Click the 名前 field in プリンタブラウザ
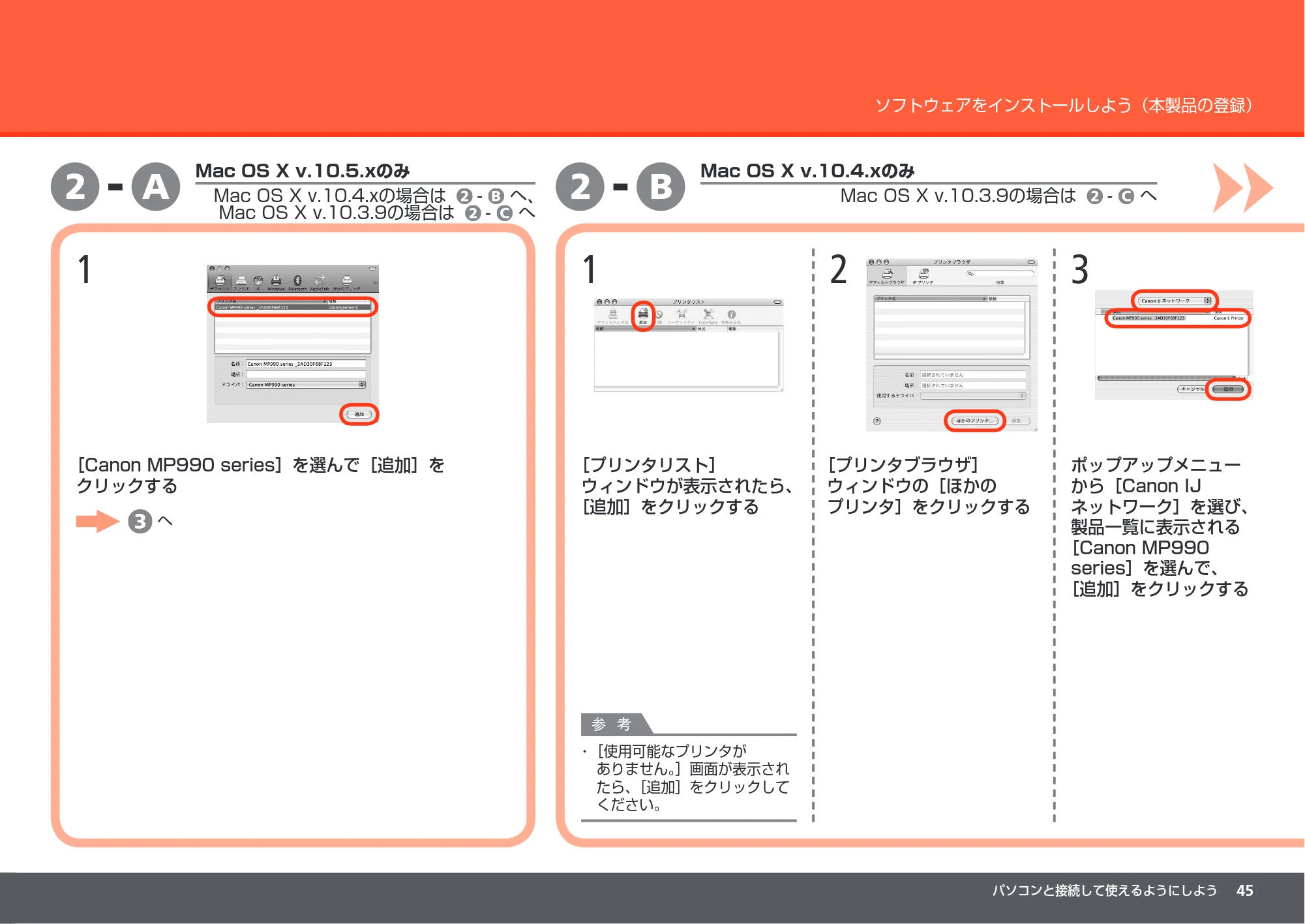This screenshot has width=1305, height=924. [972, 375]
